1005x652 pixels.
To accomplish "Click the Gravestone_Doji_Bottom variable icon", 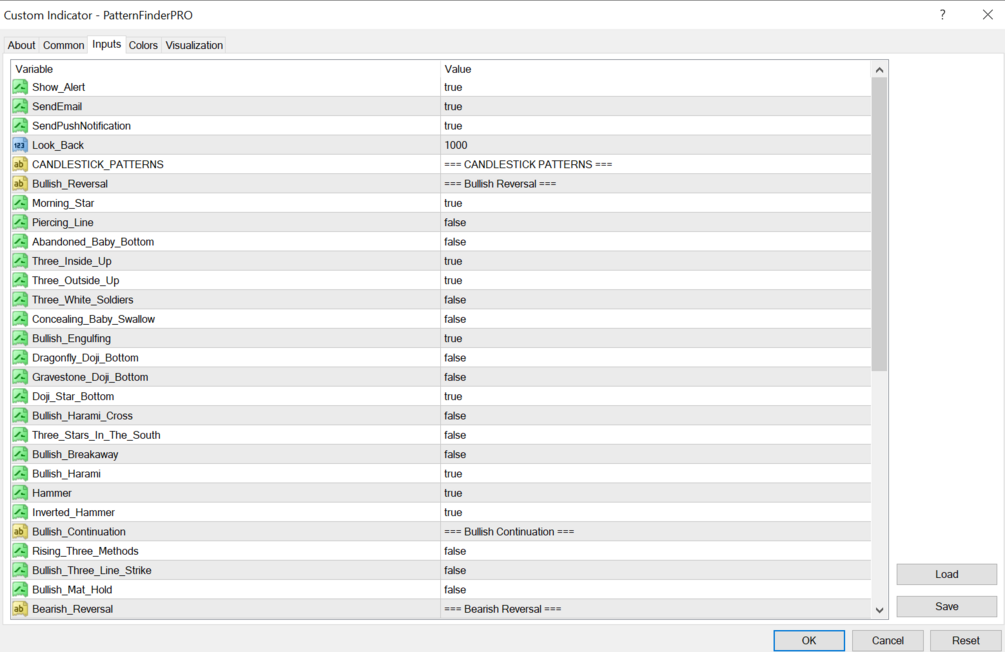I will click(x=20, y=377).
